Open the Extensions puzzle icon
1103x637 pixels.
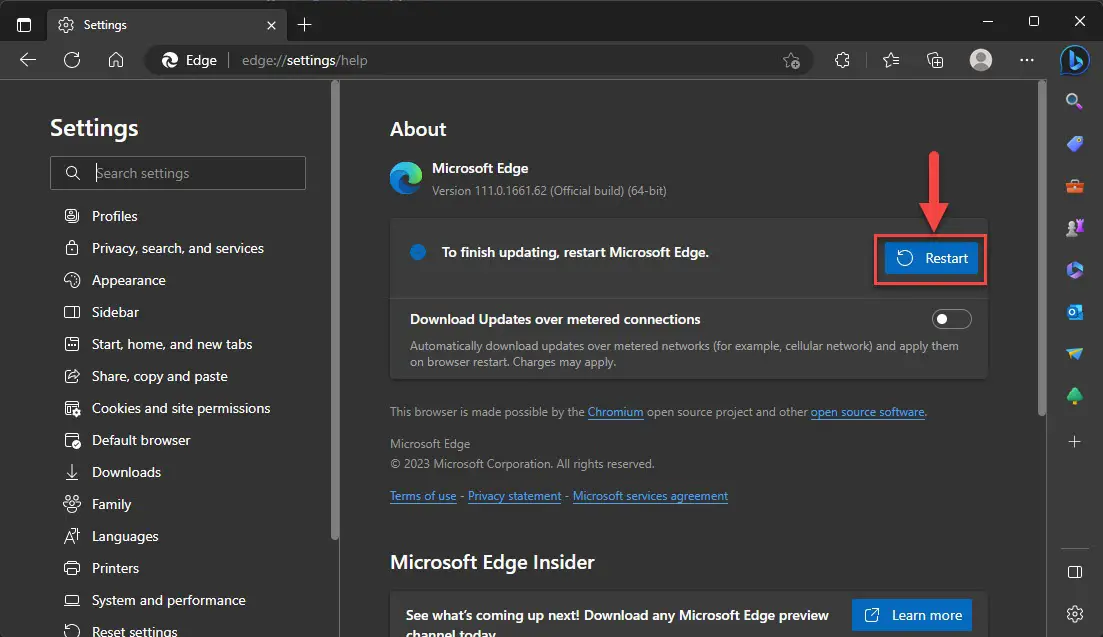[842, 60]
